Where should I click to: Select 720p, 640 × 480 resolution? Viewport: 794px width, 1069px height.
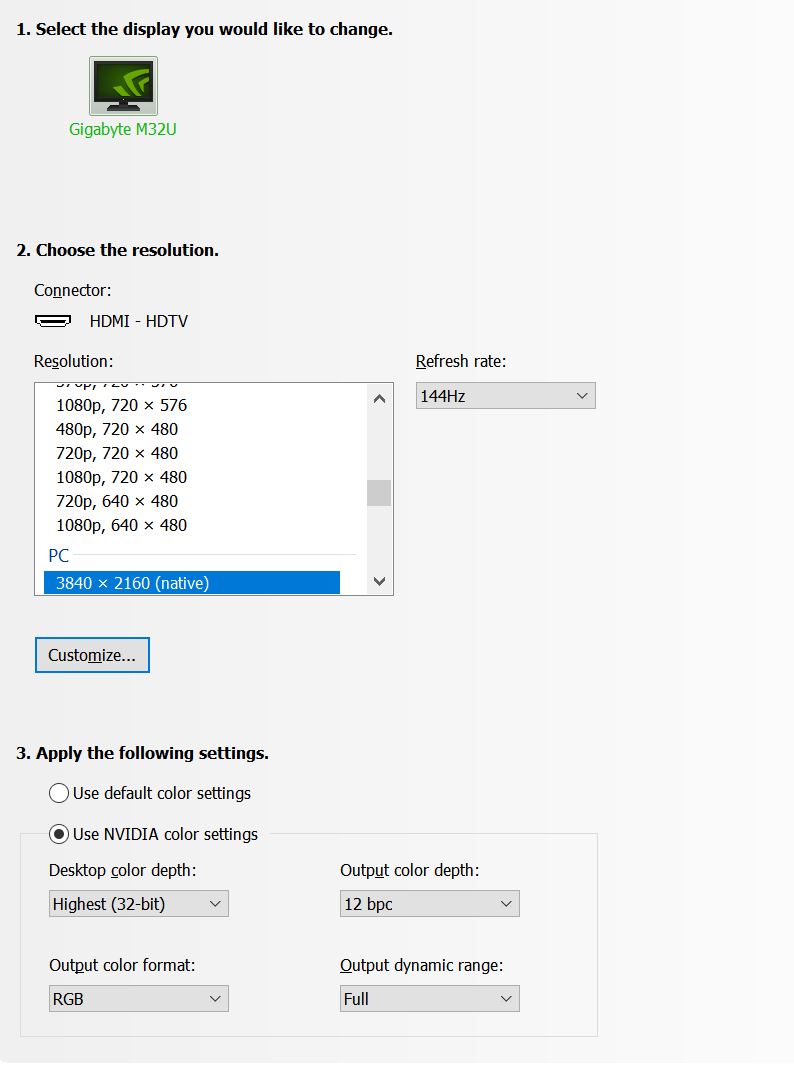[117, 501]
